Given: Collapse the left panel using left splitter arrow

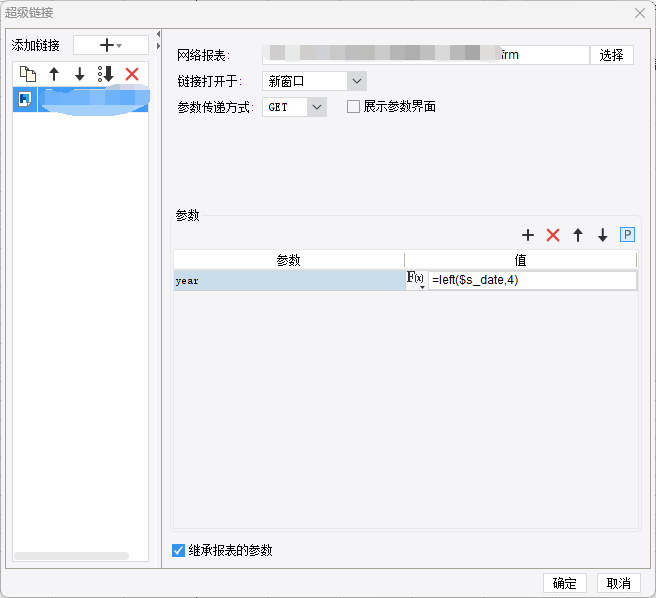Looking at the screenshot, I should coord(158,34).
